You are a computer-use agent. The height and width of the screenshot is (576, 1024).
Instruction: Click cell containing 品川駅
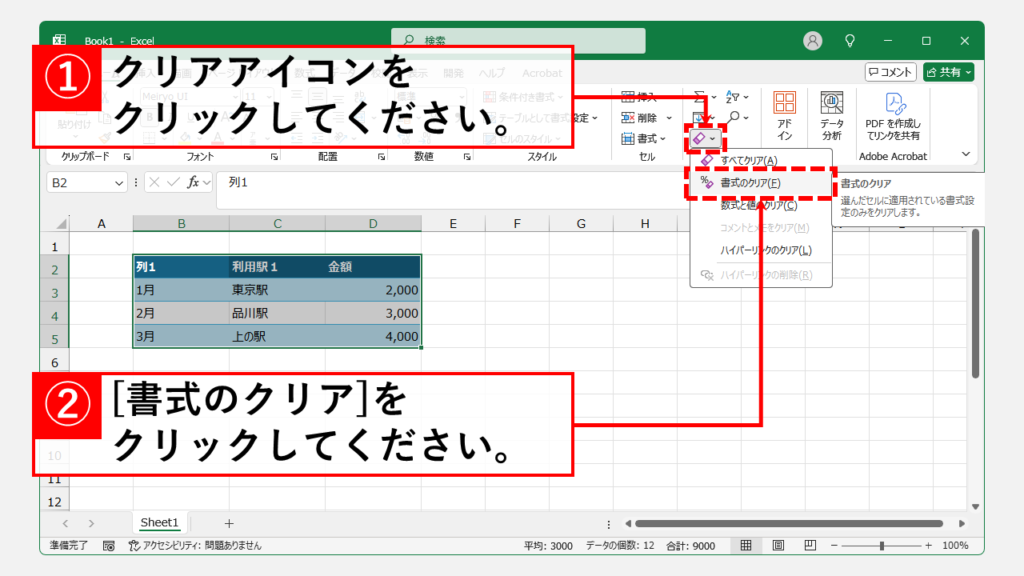pyautogui.click(x=277, y=313)
